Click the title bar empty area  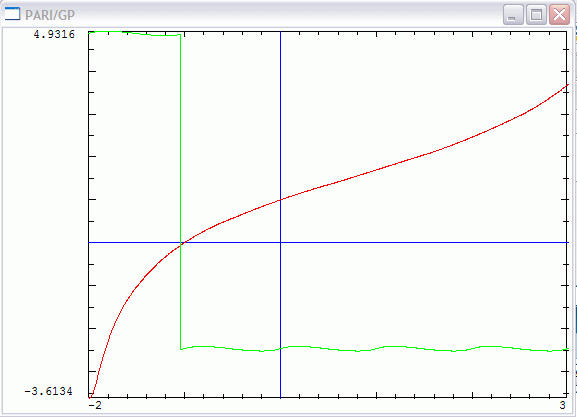pos(287,15)
